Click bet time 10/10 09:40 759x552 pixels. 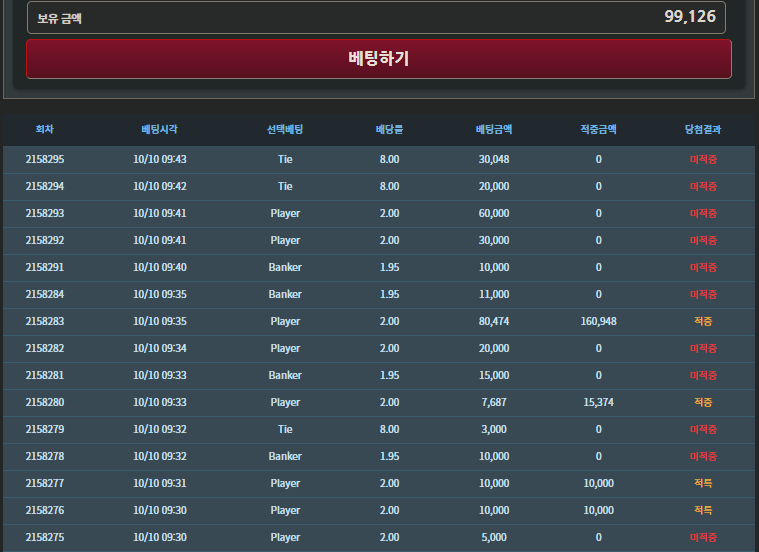click(160, 267)
